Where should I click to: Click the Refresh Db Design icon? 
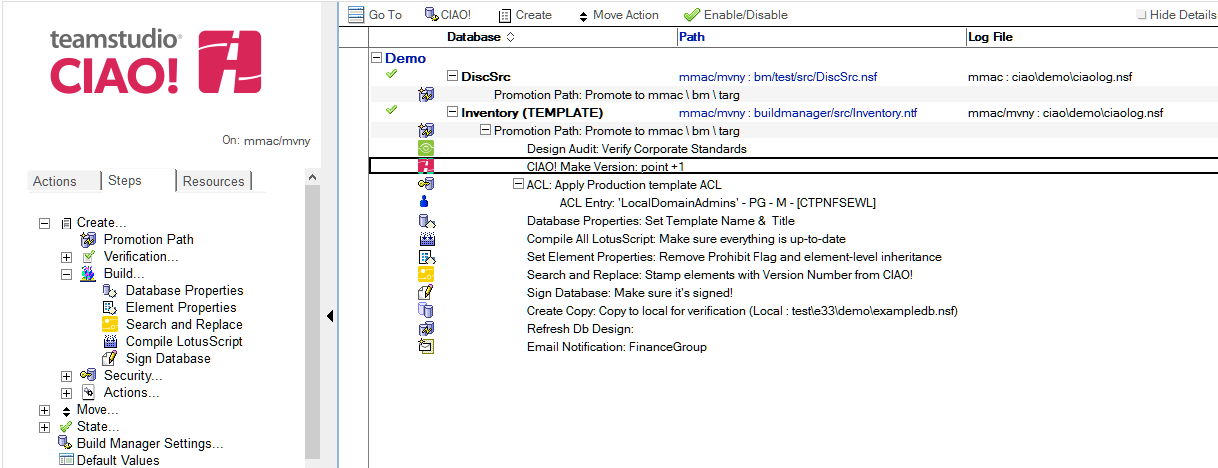[426, 328]
